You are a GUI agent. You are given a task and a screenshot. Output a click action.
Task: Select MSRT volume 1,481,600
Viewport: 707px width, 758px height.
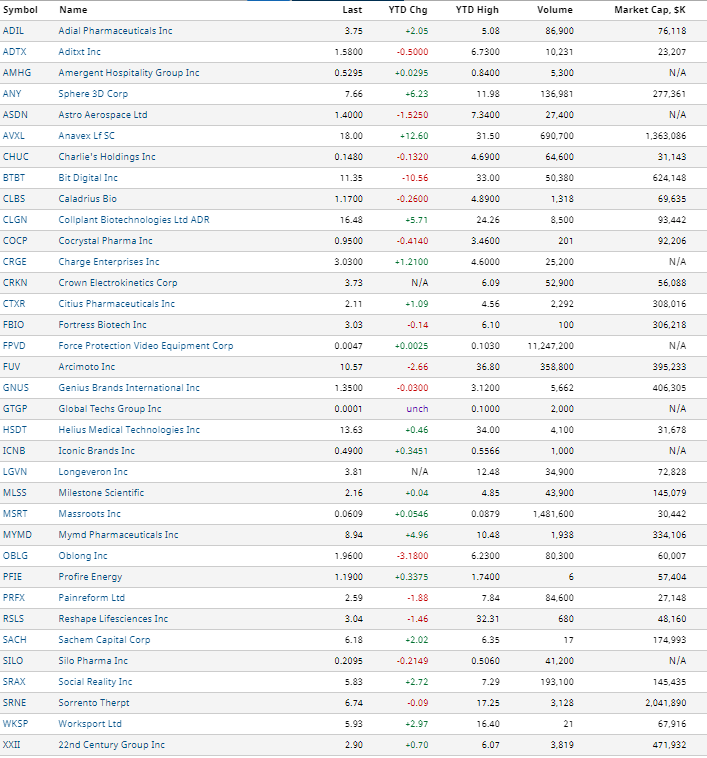tap(553, 514)
